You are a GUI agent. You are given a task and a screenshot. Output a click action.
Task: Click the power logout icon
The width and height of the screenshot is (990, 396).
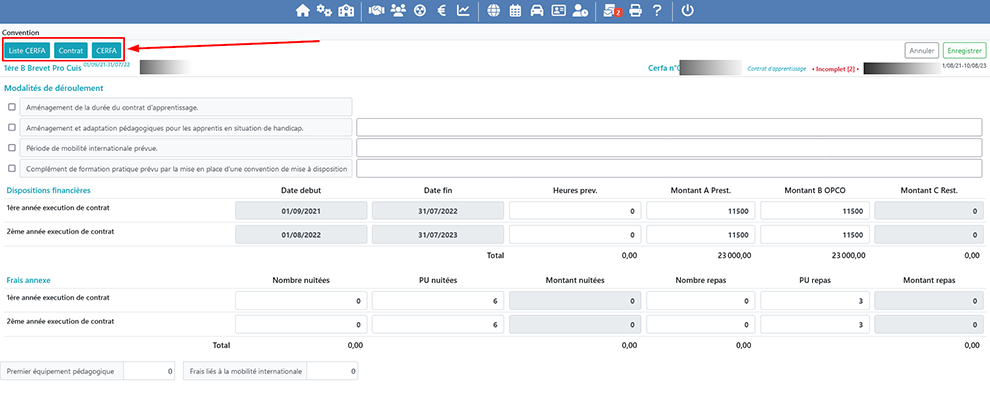click(x=688, y=11)
